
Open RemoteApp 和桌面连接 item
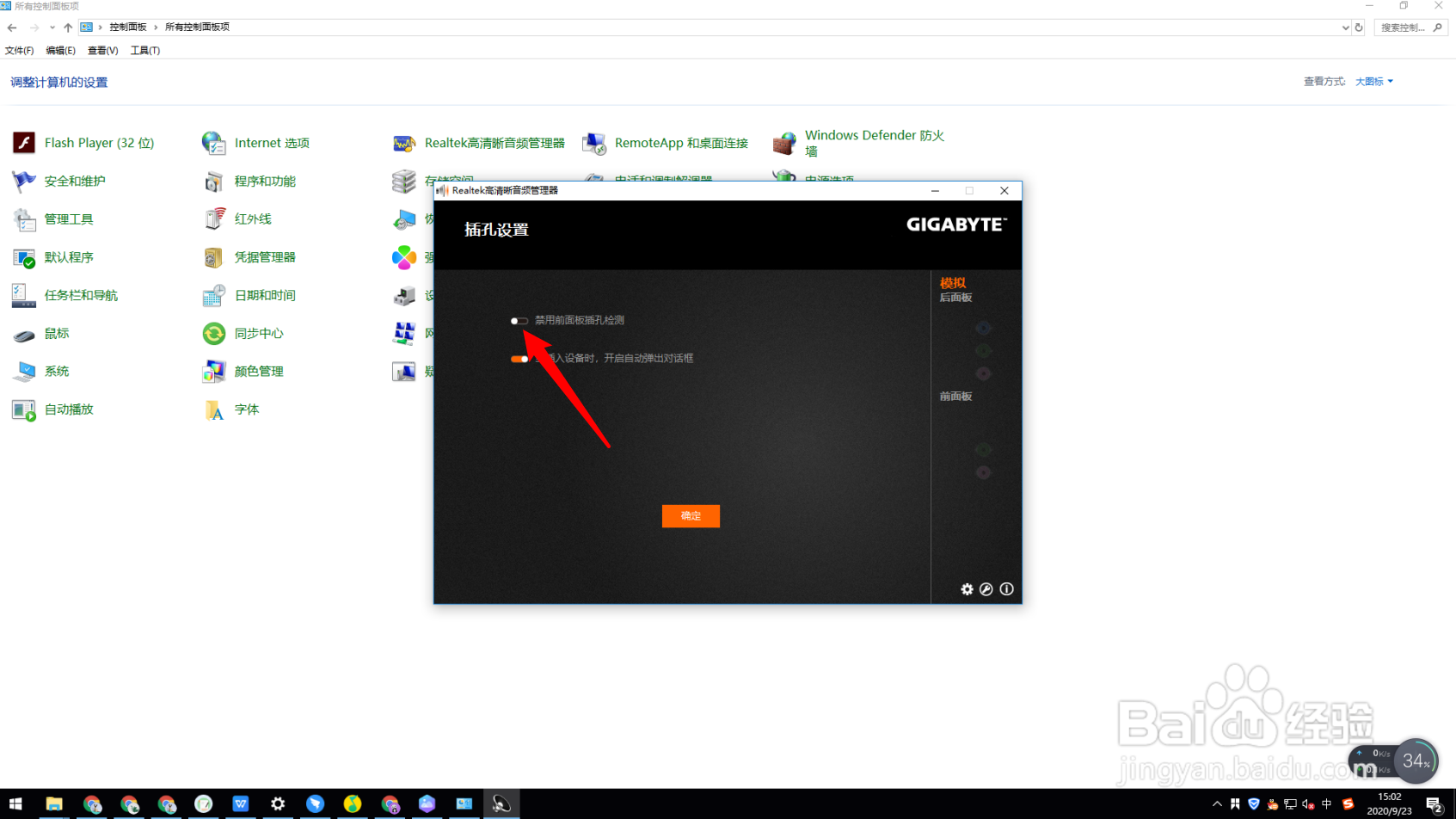tap(665, 143)
